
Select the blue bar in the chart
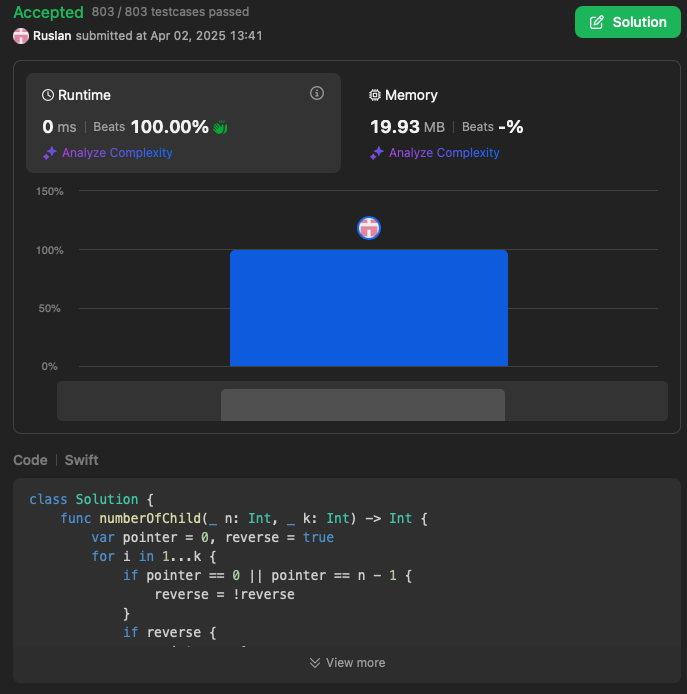pos(369,308)
